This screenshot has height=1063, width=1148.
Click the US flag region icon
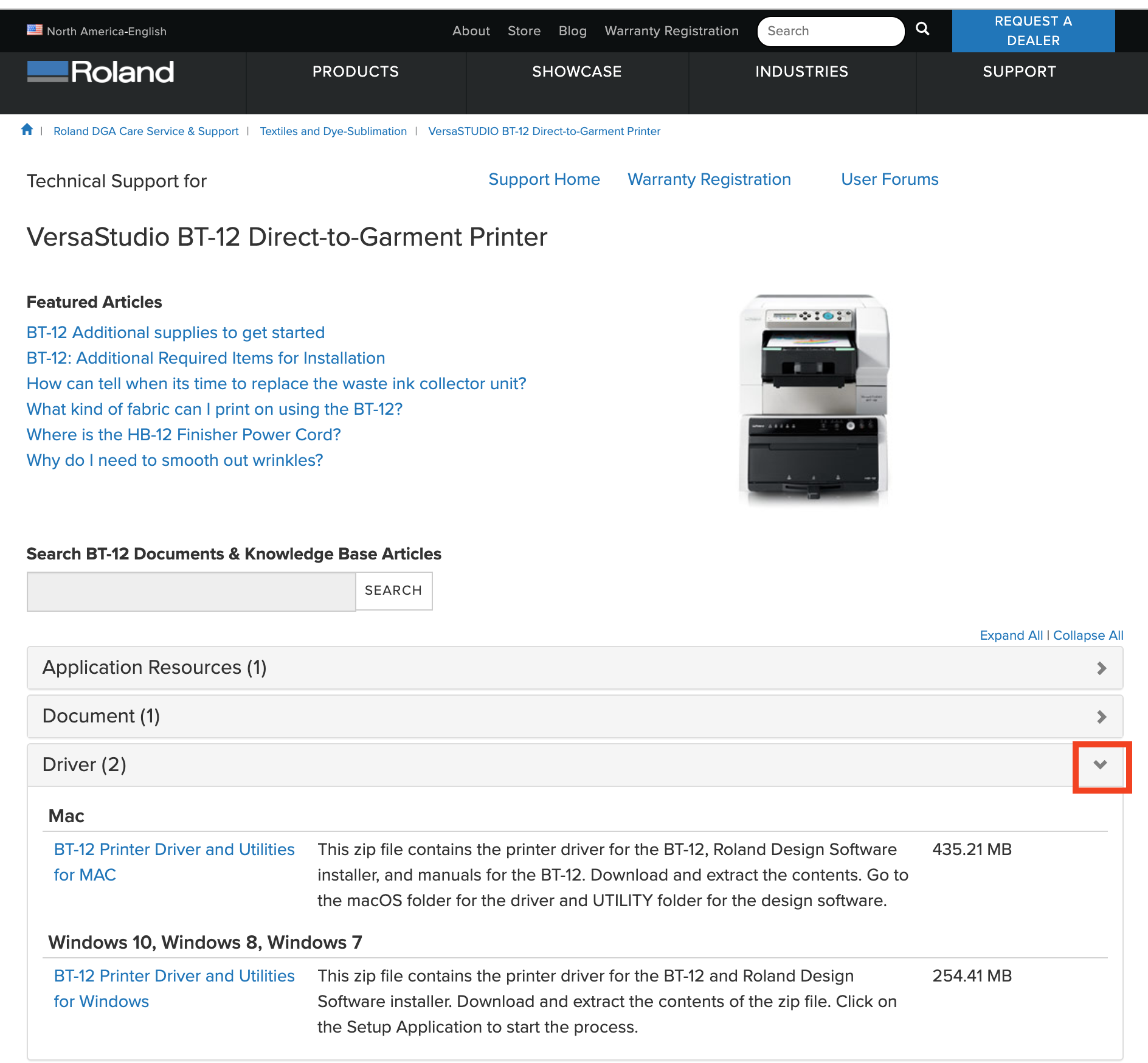click(x=35, y=30)
